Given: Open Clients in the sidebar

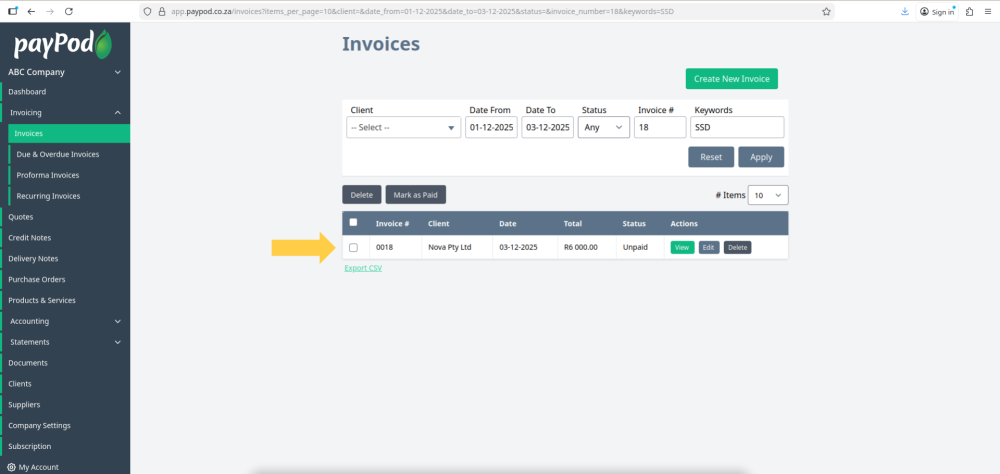Looking at the screenshot, I should (20, 384).
